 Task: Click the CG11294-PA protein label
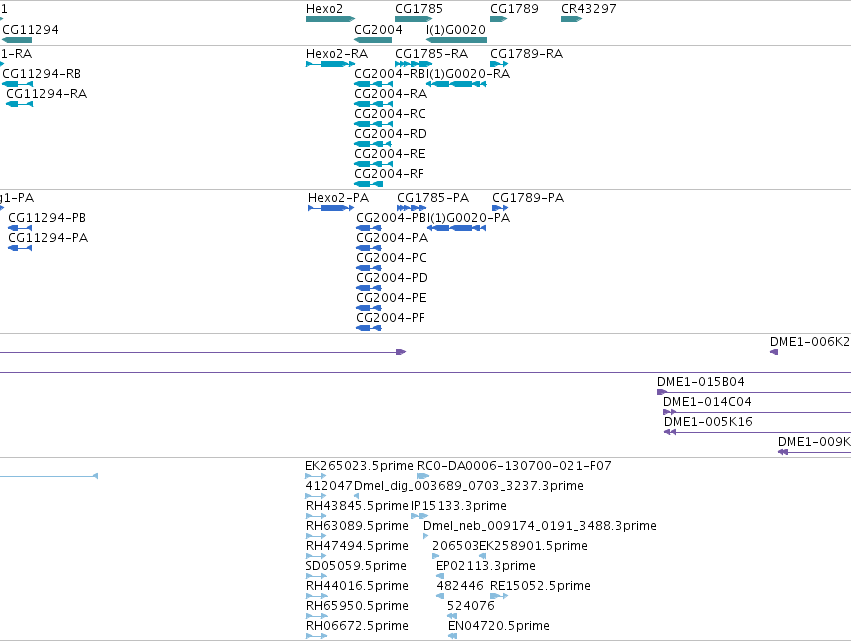(48, 238)
